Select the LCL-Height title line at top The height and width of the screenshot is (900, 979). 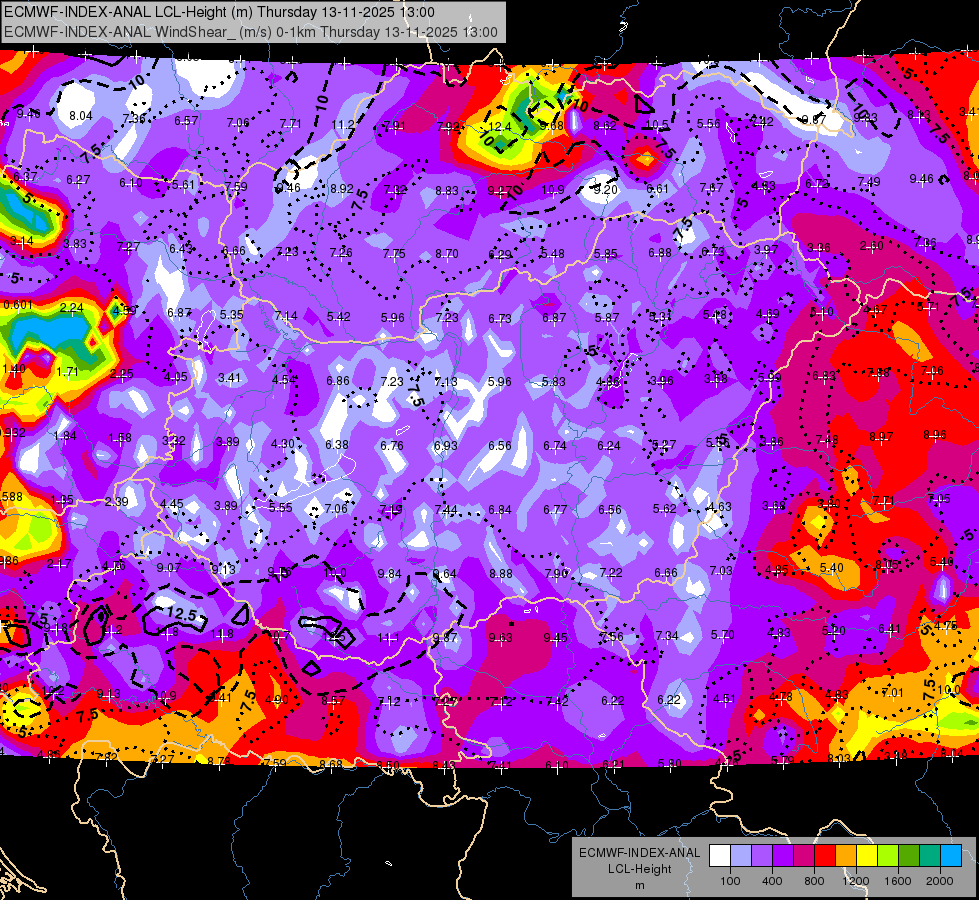[219, 12]
